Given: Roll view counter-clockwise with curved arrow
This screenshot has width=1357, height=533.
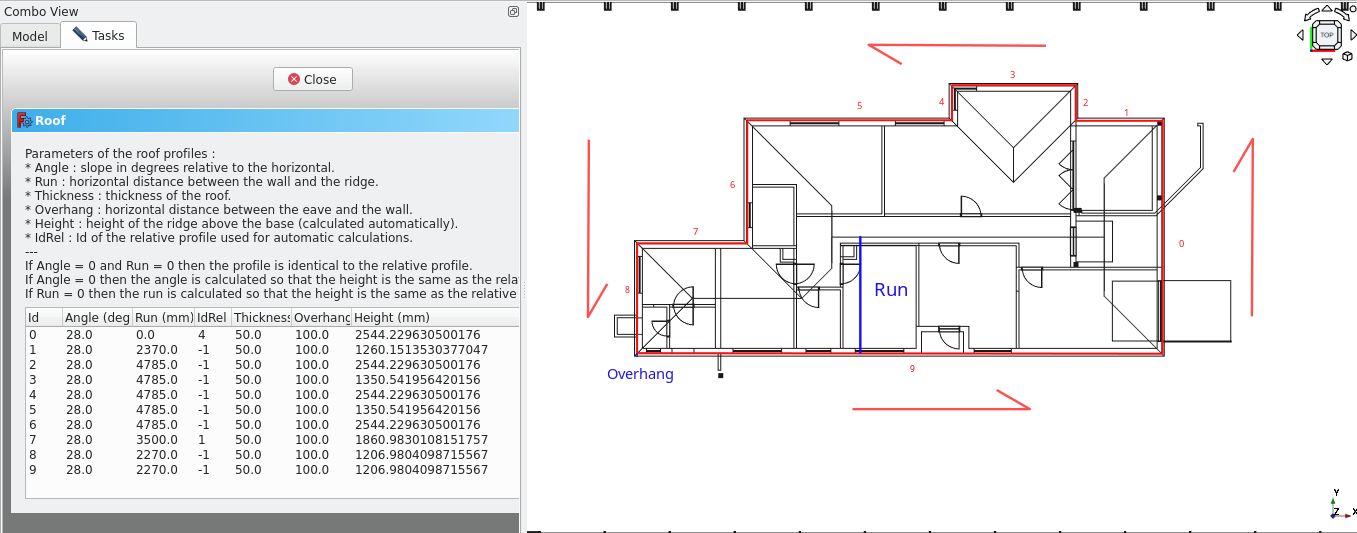Looking at the screenshot, I should click(x=1309, y=17).
